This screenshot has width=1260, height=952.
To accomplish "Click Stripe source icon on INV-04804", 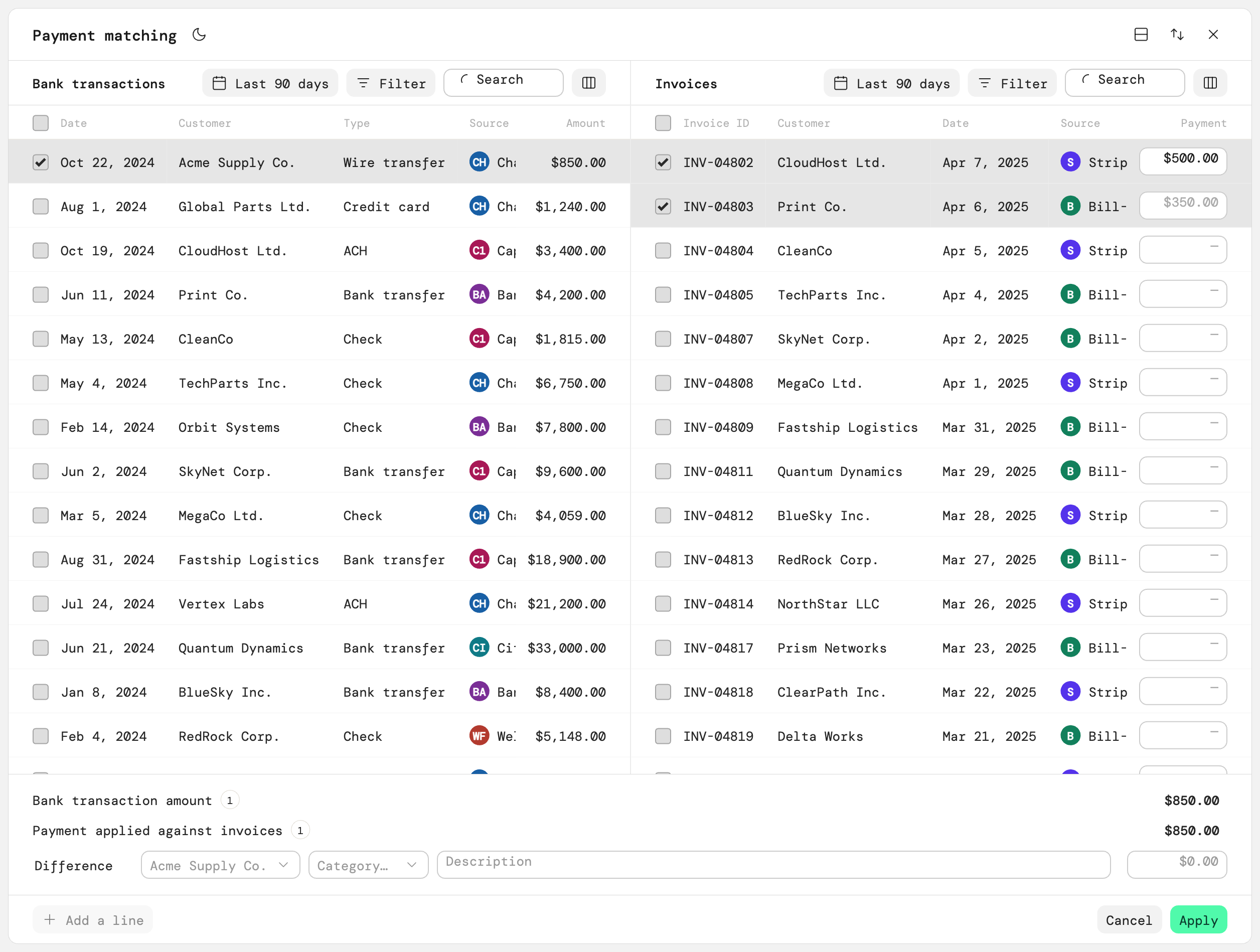I will click(1070, 250).
